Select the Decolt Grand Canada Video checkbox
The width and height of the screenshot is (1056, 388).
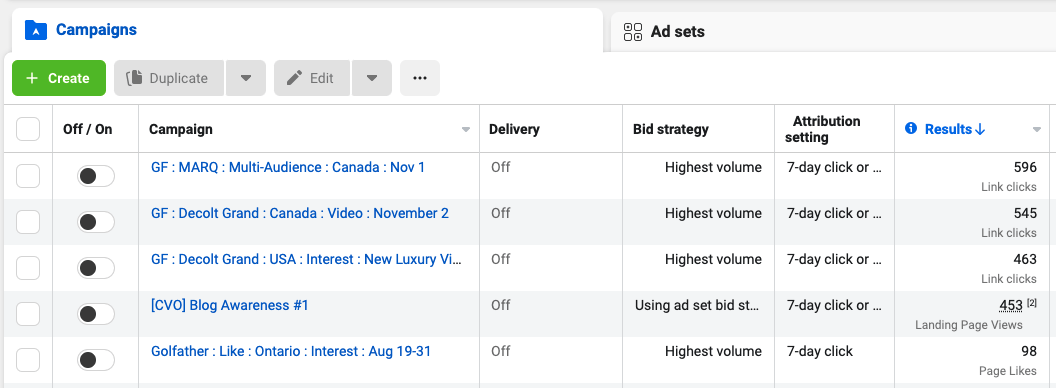coord(28,222)
